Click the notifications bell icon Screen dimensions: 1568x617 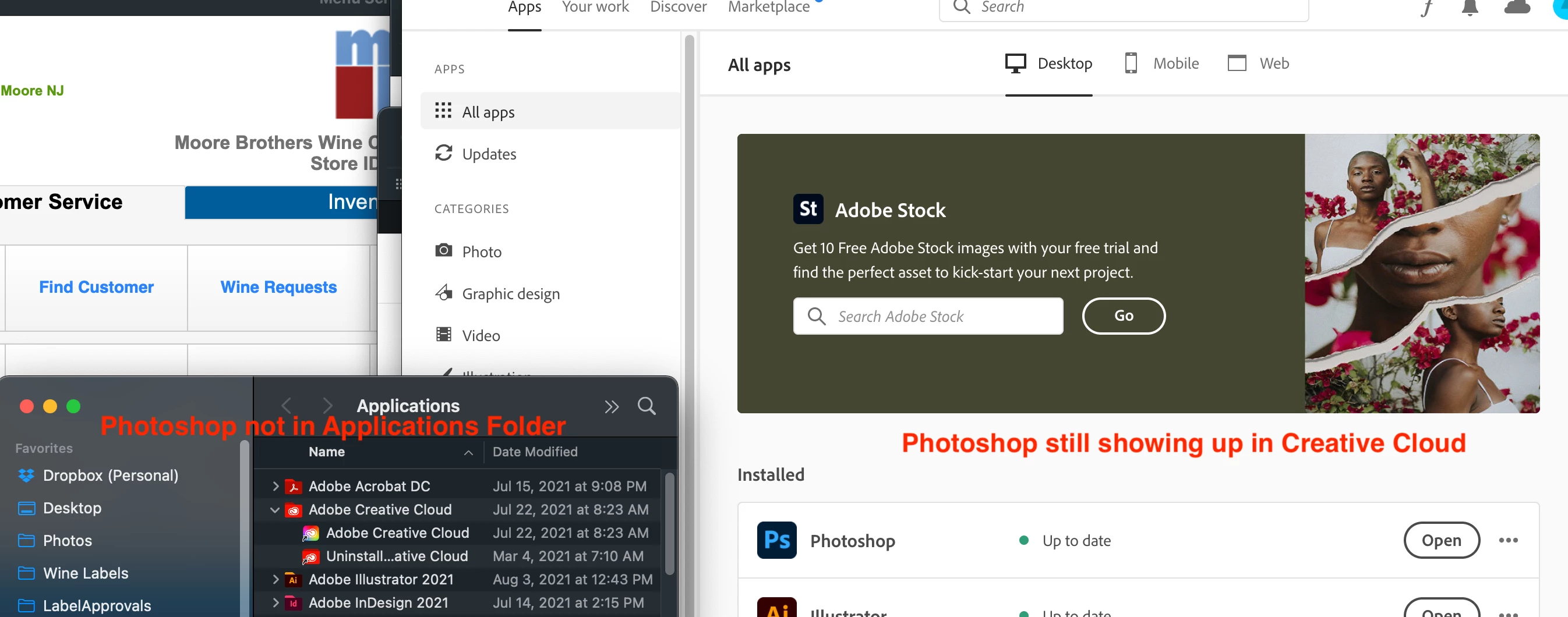click(x=1470, y=8)
